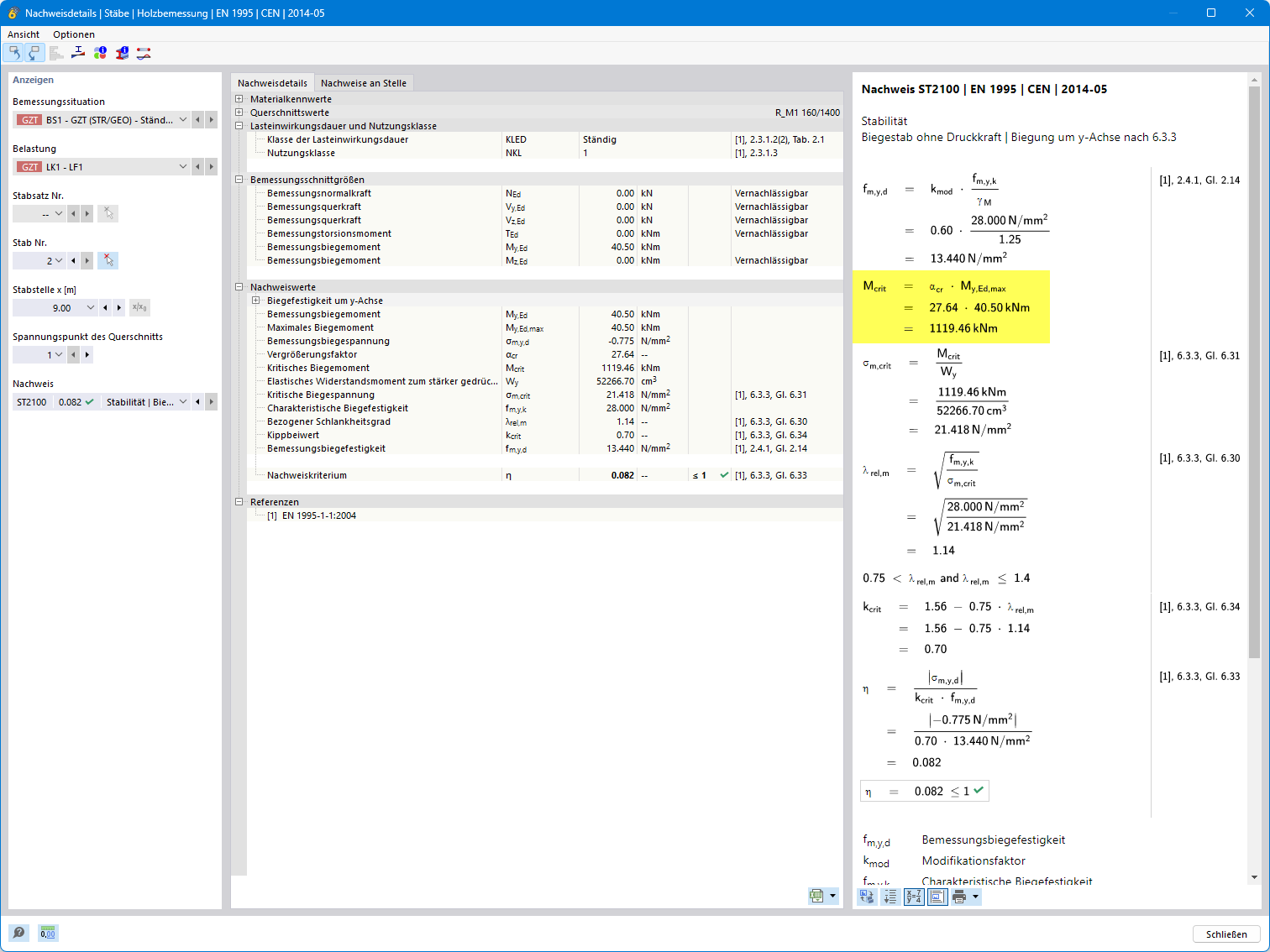Go to previous Nachweis with left arrow
Viewport: 1270px width, 952px height.
tap(198, 402)
